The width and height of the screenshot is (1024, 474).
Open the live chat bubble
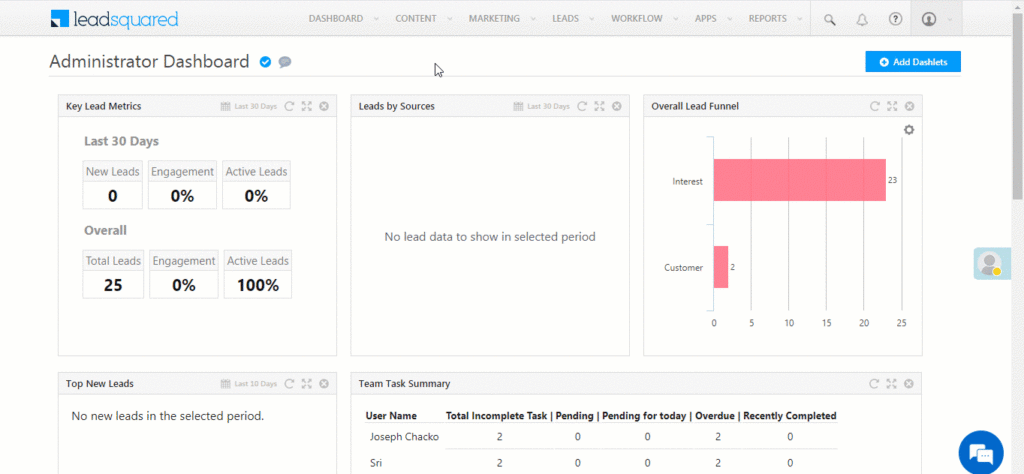click(x=980, y=452)
